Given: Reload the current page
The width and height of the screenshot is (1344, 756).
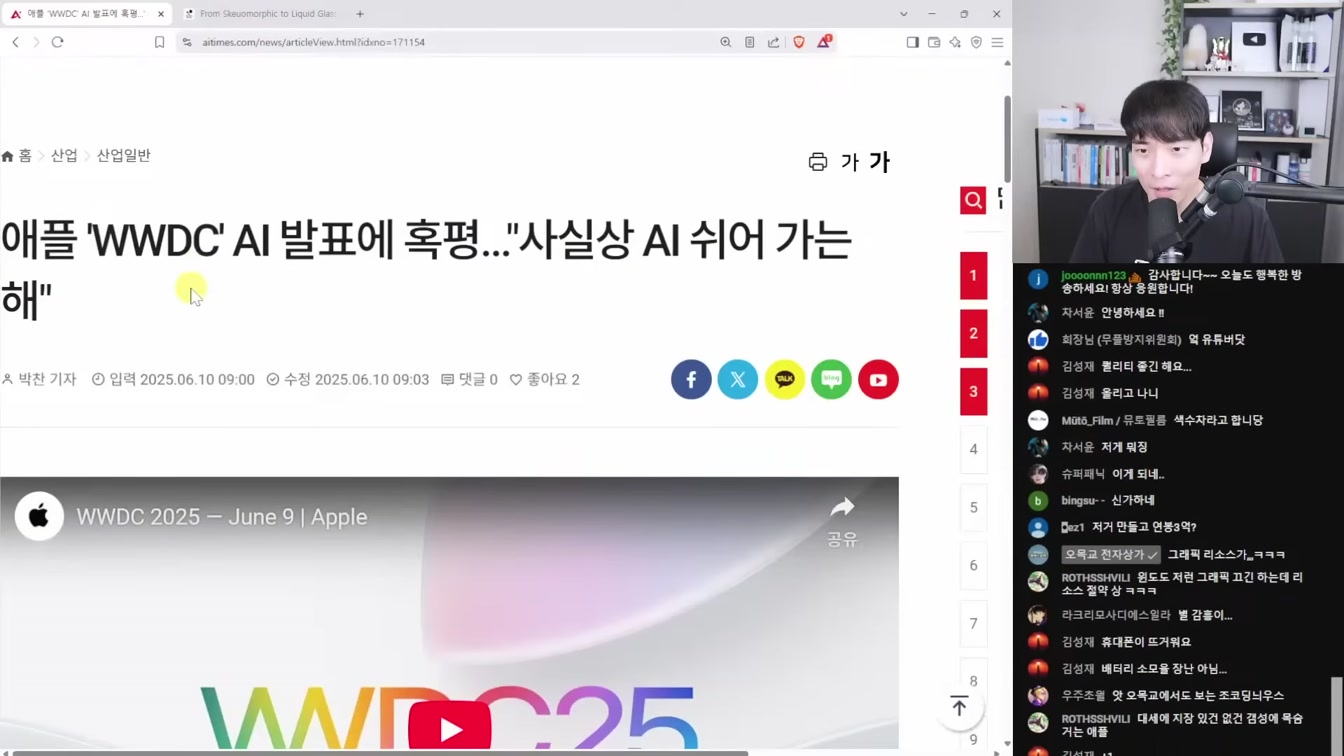Looking at the screenshot, I should (x=57, y=42).
